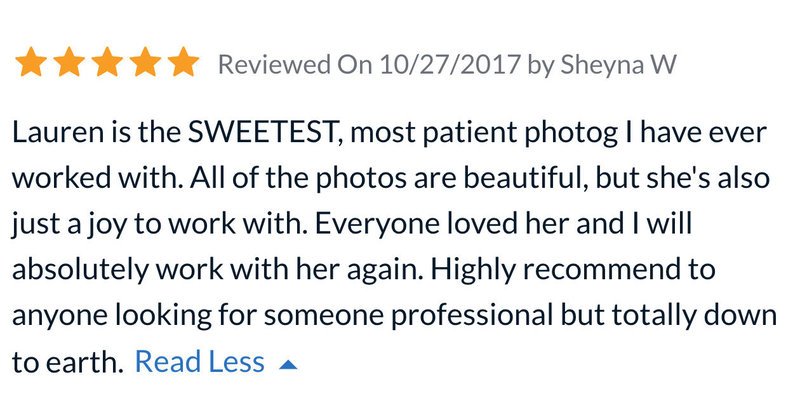Screen dimensions: 800x410
Task: Click the first orange rating star
Action: 31,62
